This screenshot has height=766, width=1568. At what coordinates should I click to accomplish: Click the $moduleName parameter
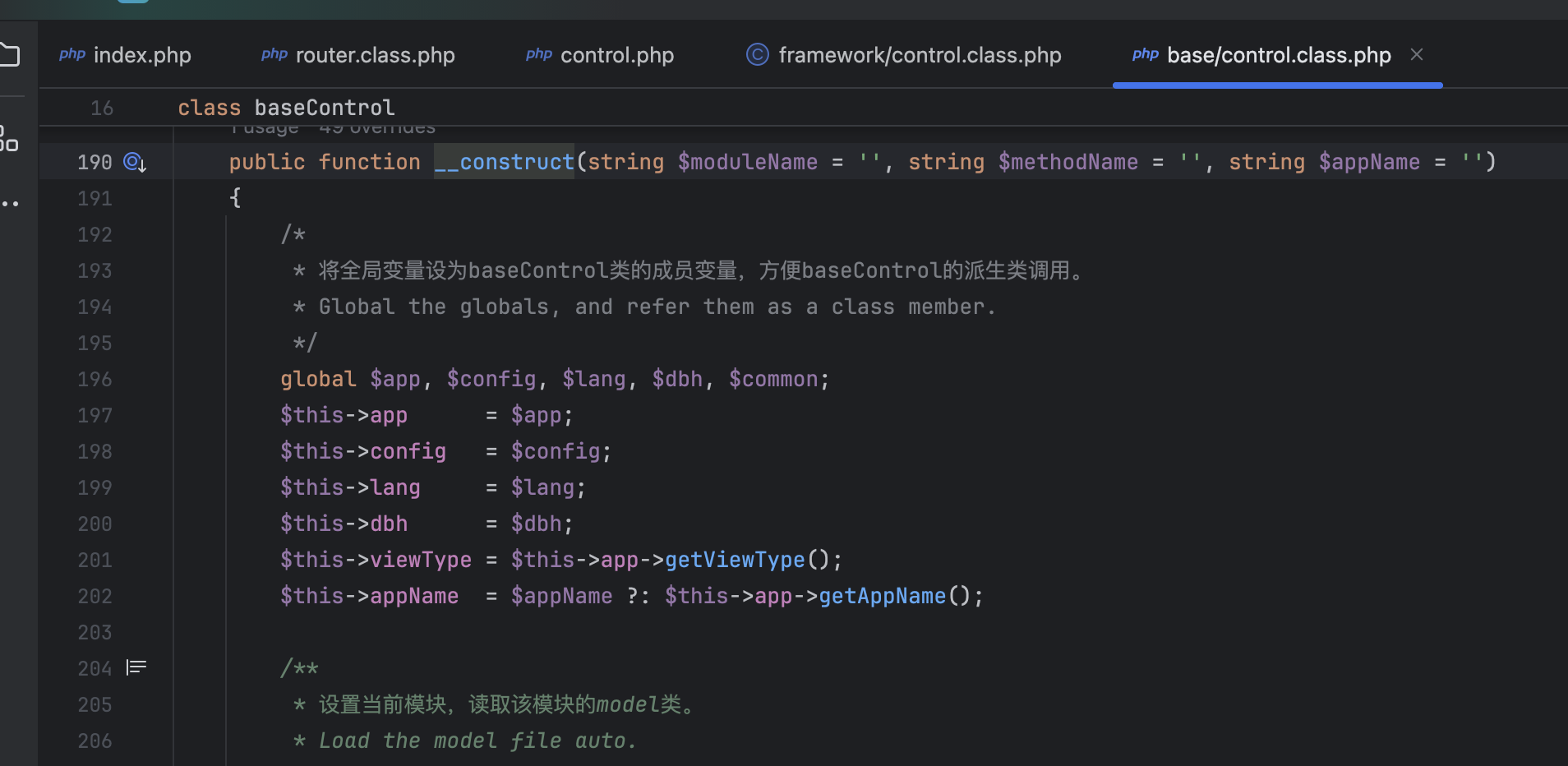point(748,162)
